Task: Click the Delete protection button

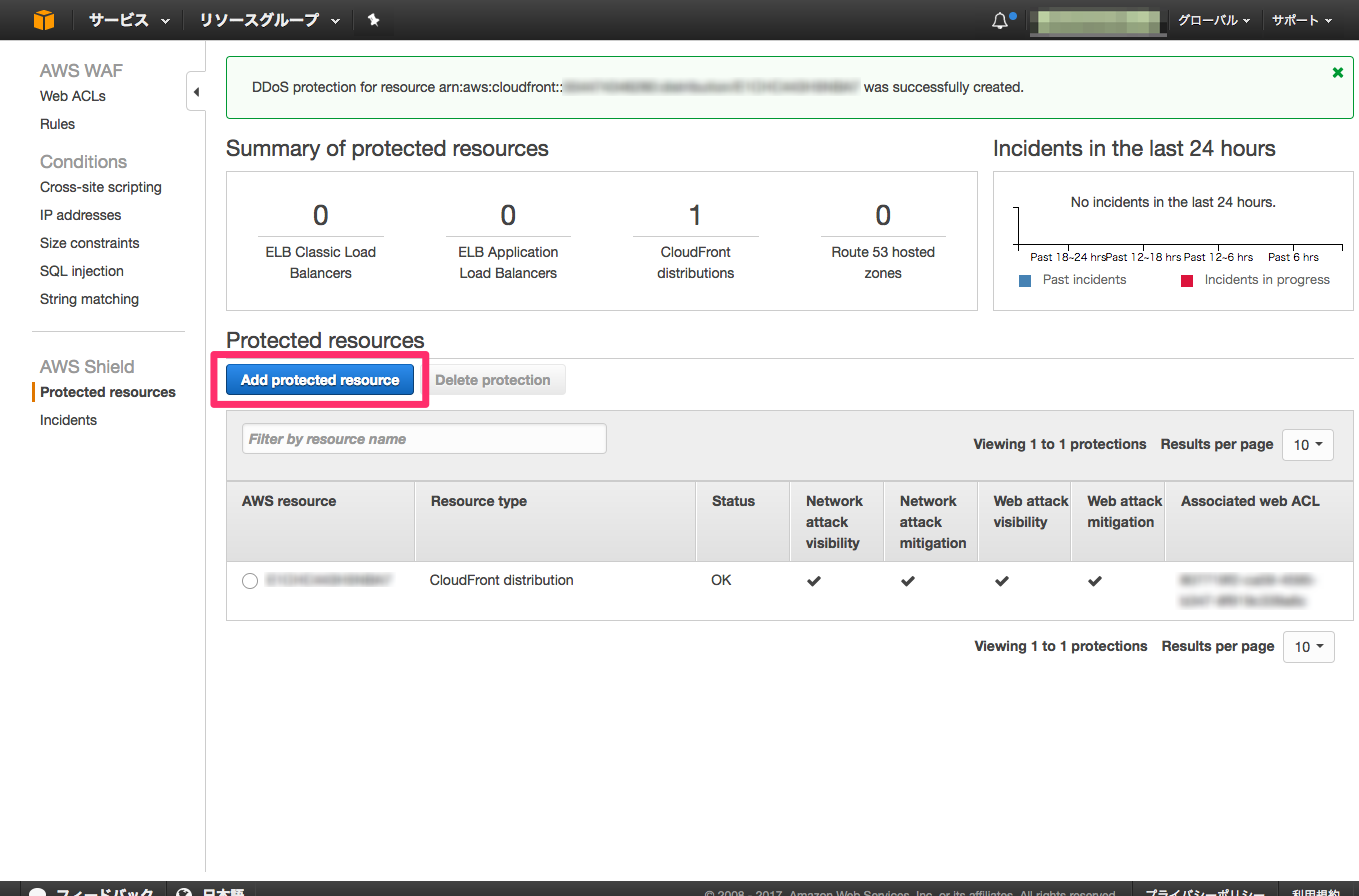Action: pos(493,380)
